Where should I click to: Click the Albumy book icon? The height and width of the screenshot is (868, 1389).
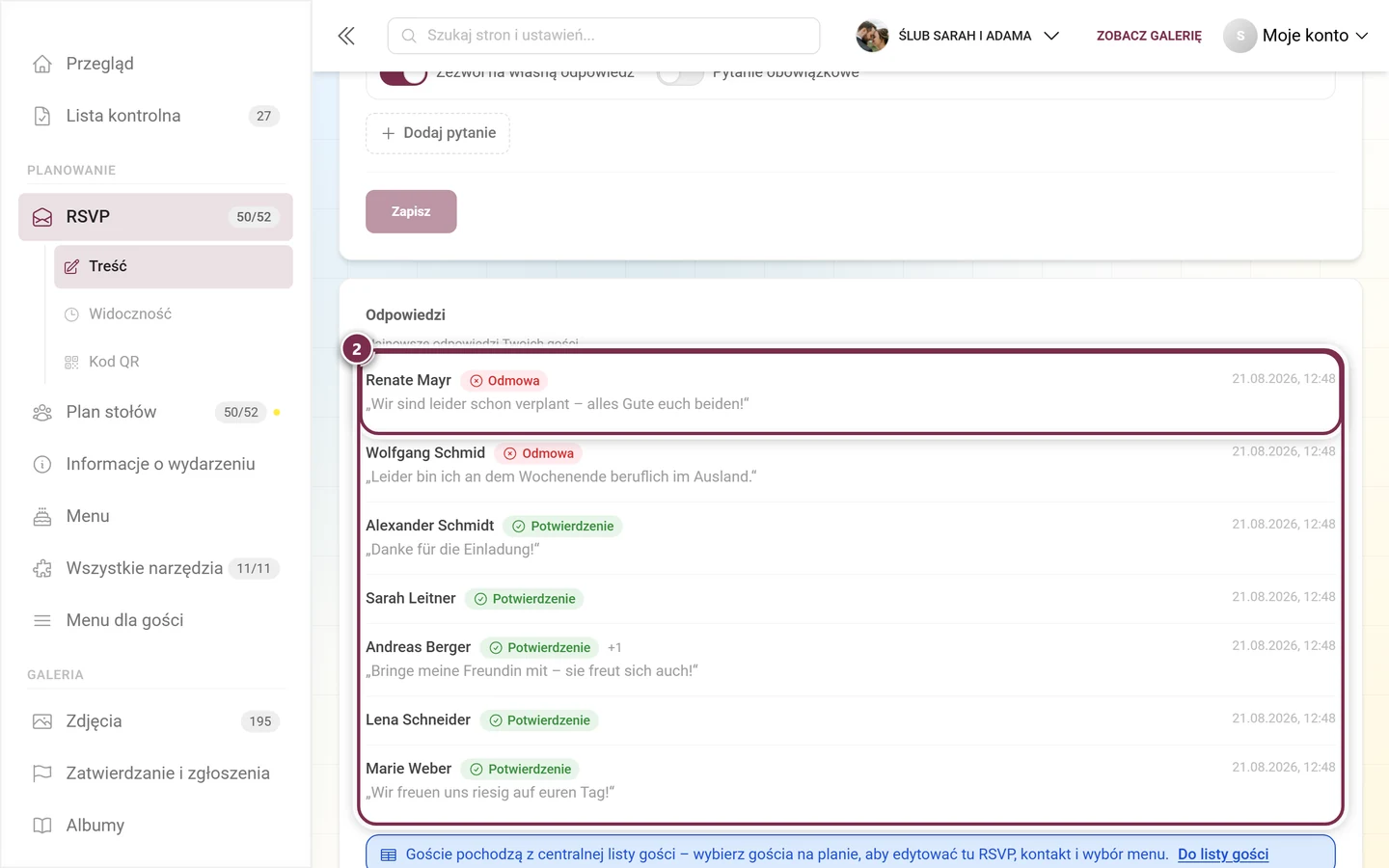click(42, 826)
